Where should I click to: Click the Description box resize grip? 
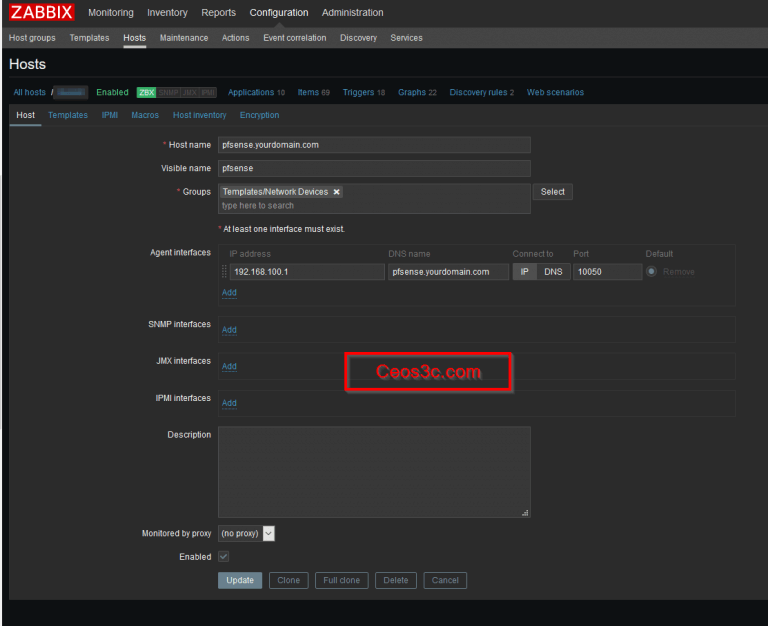click(x=525, y=513)
